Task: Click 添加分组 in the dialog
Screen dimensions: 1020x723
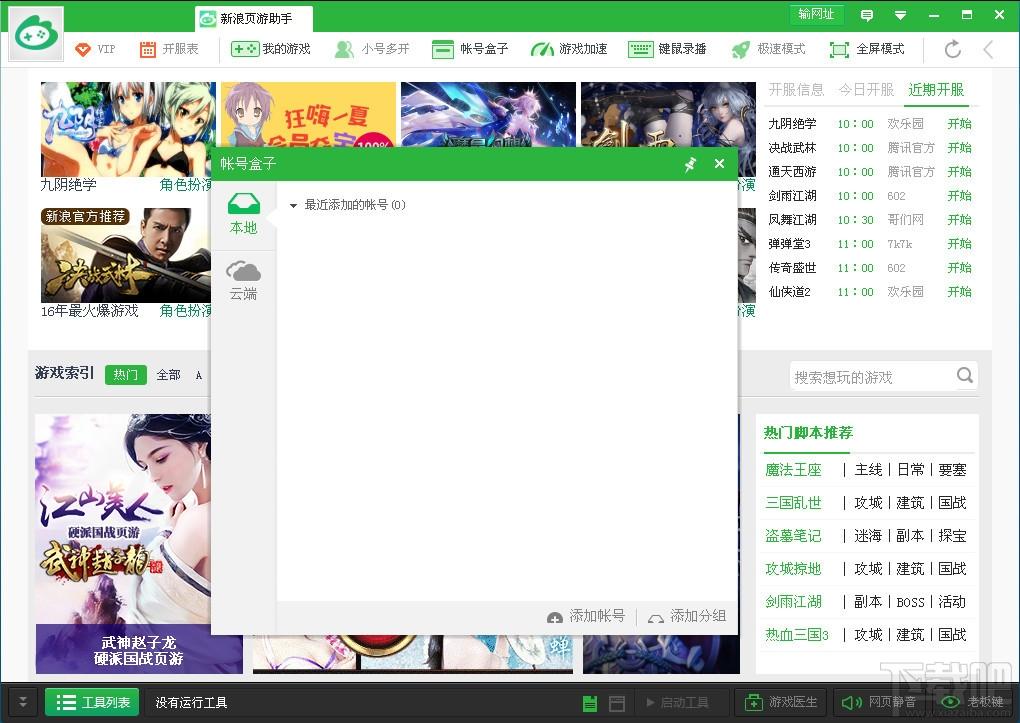Action: pyautogui.click(x=687, y=616)
